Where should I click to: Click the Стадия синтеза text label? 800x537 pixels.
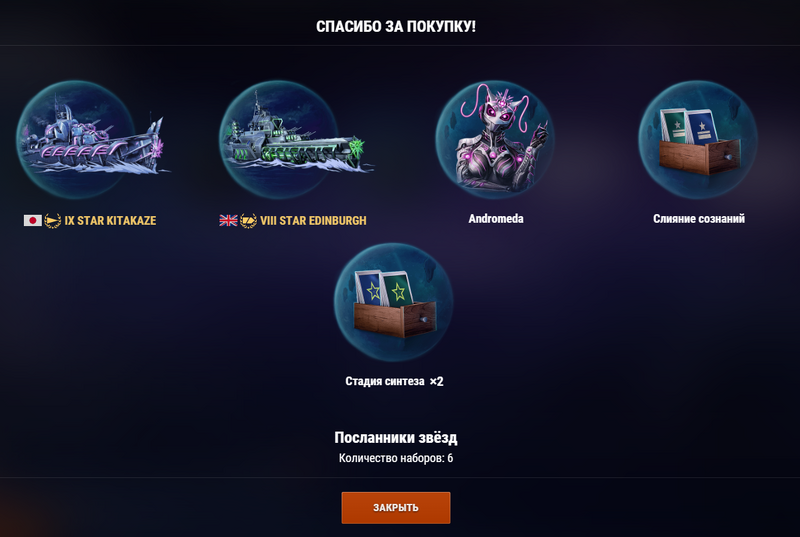click(385, 381)
